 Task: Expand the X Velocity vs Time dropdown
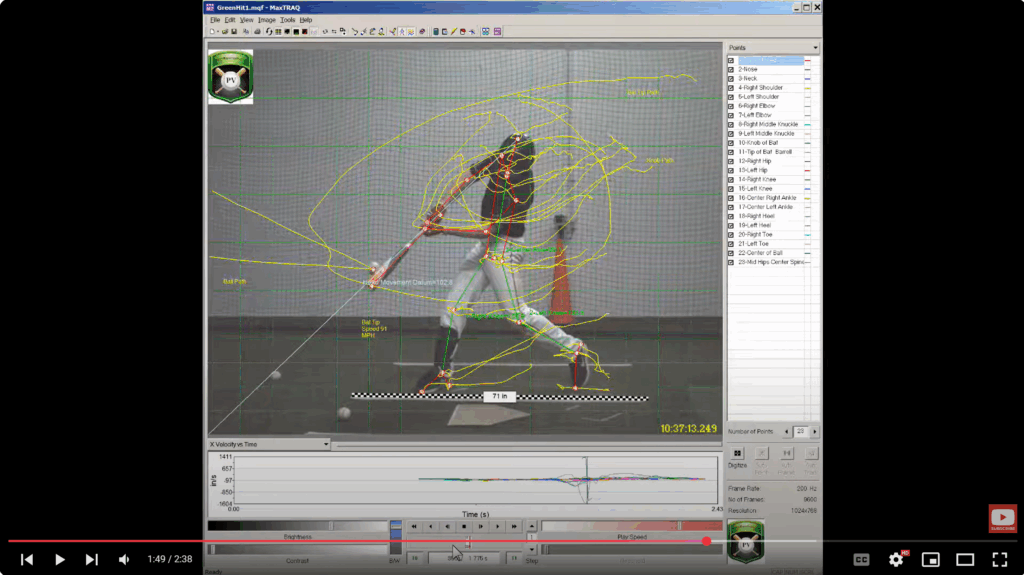tap(326, 444)
